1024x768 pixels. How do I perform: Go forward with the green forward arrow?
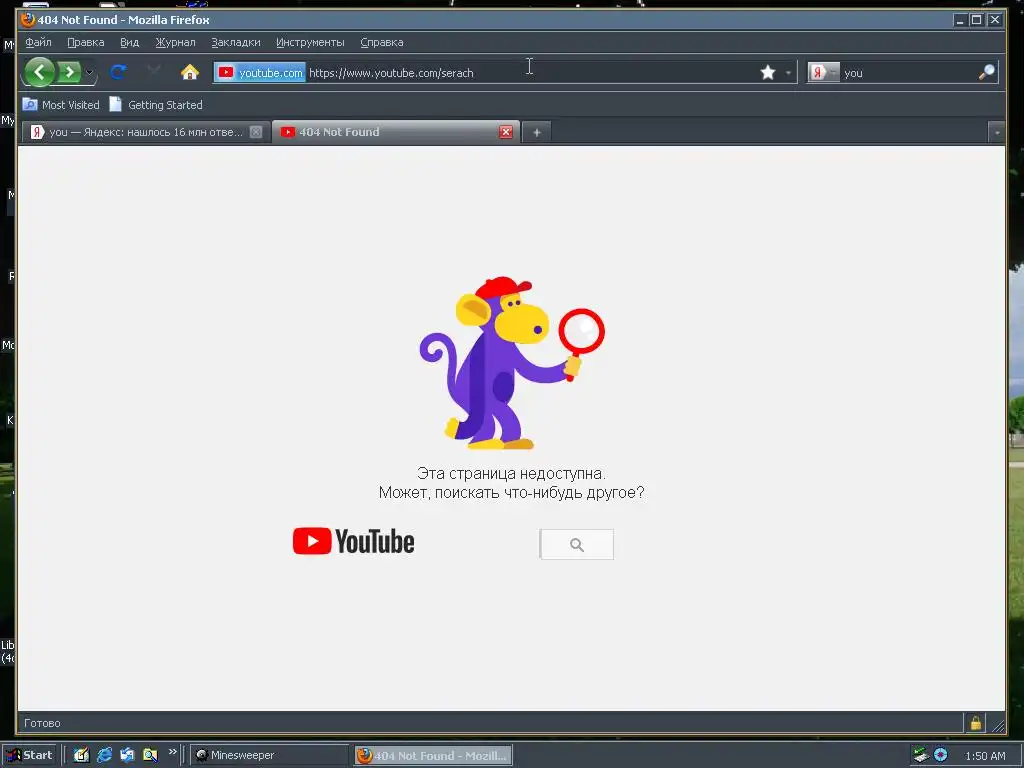(x=69, y=72)
